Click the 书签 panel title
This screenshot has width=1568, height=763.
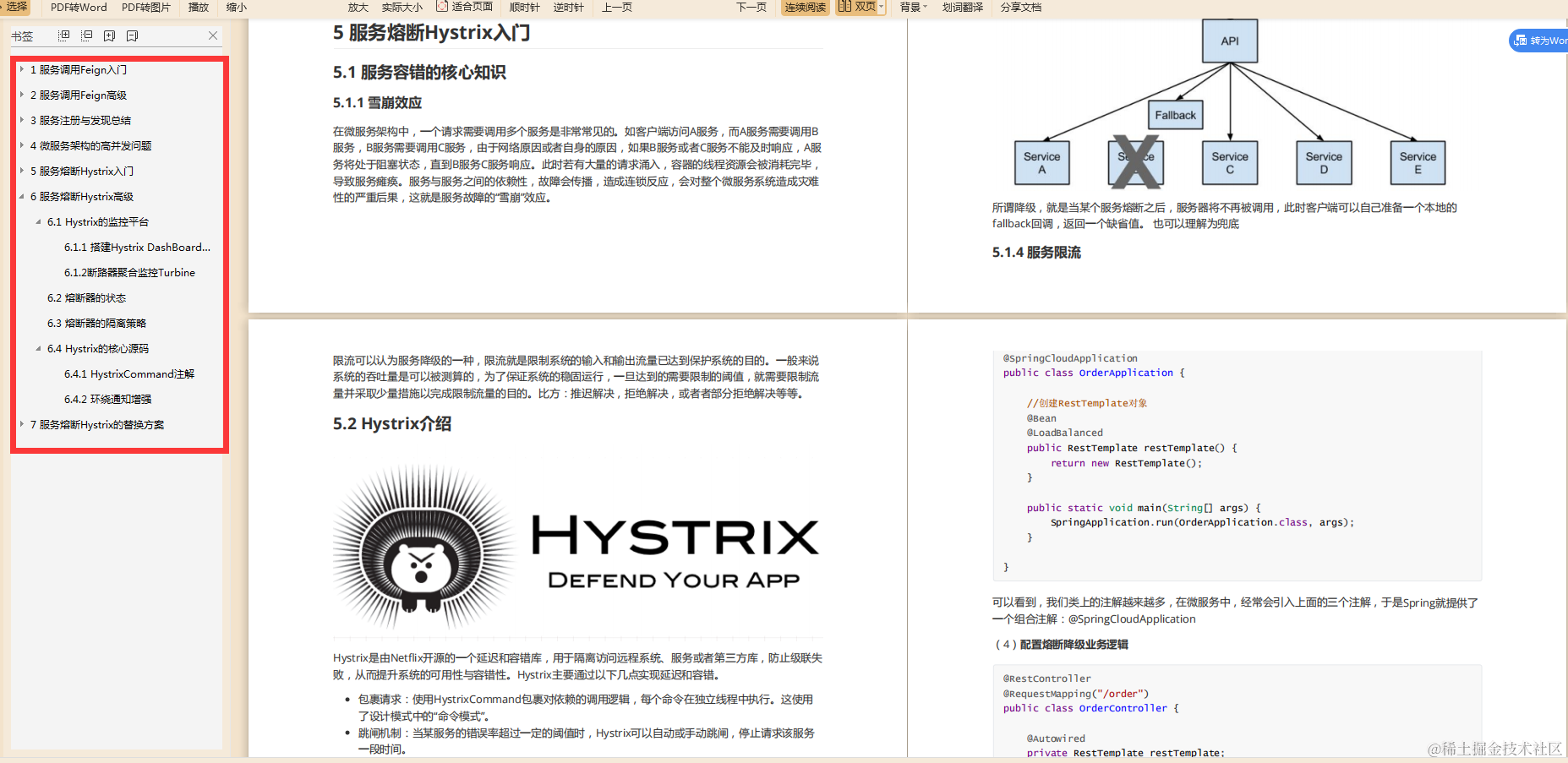[22, 36]
